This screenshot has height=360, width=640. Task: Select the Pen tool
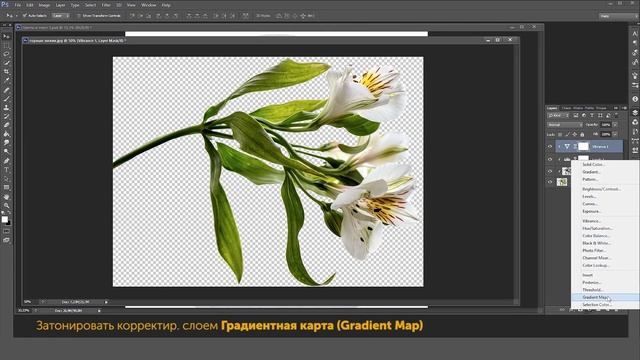6,161
